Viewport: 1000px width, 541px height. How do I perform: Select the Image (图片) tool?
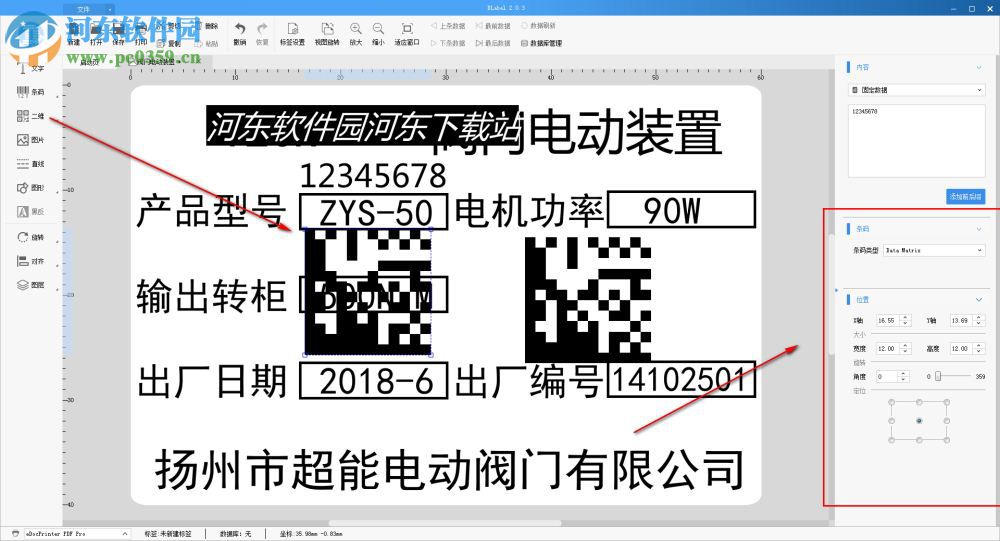point(30,140)
